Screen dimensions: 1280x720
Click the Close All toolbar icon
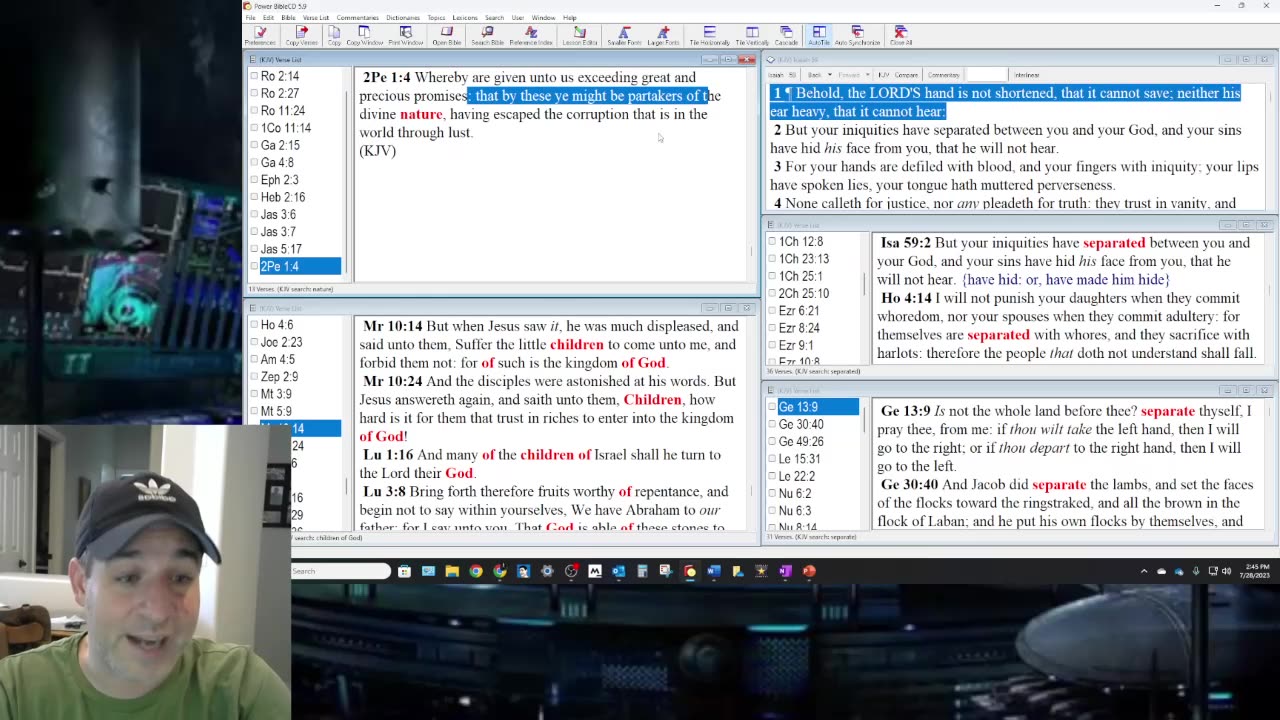pos(900,36)
